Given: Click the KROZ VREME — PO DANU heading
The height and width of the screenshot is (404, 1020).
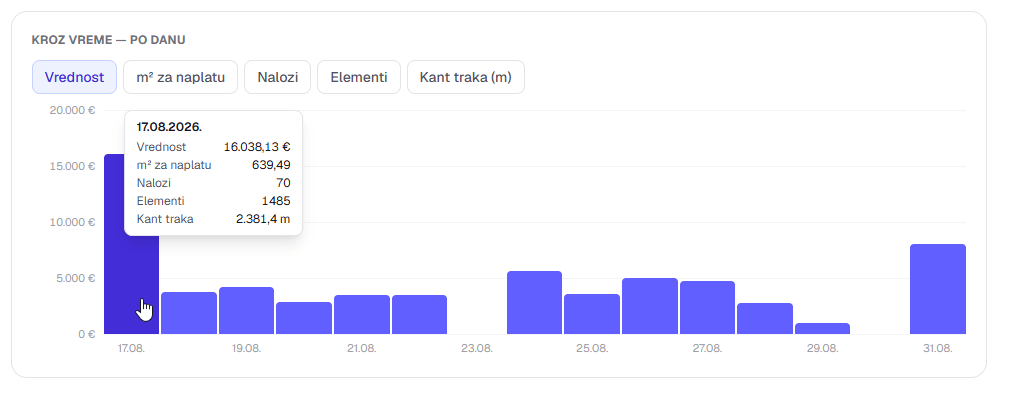Looking at the screenshot, I should pos(109,40).
